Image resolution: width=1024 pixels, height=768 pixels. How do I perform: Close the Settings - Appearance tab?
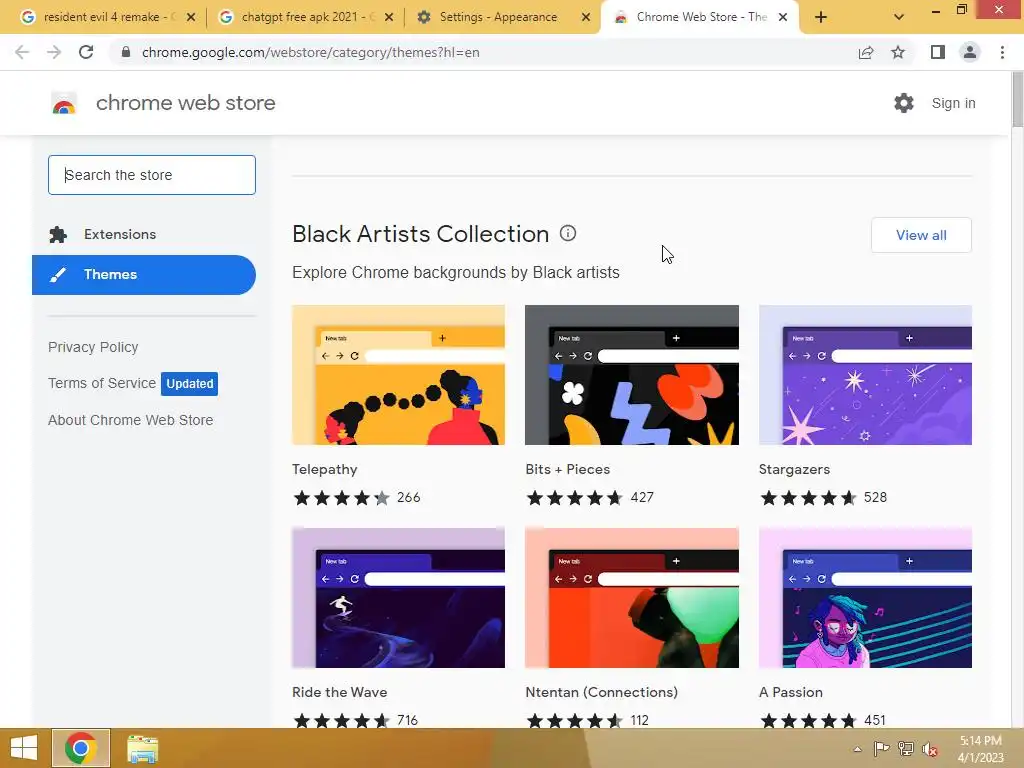586,17
